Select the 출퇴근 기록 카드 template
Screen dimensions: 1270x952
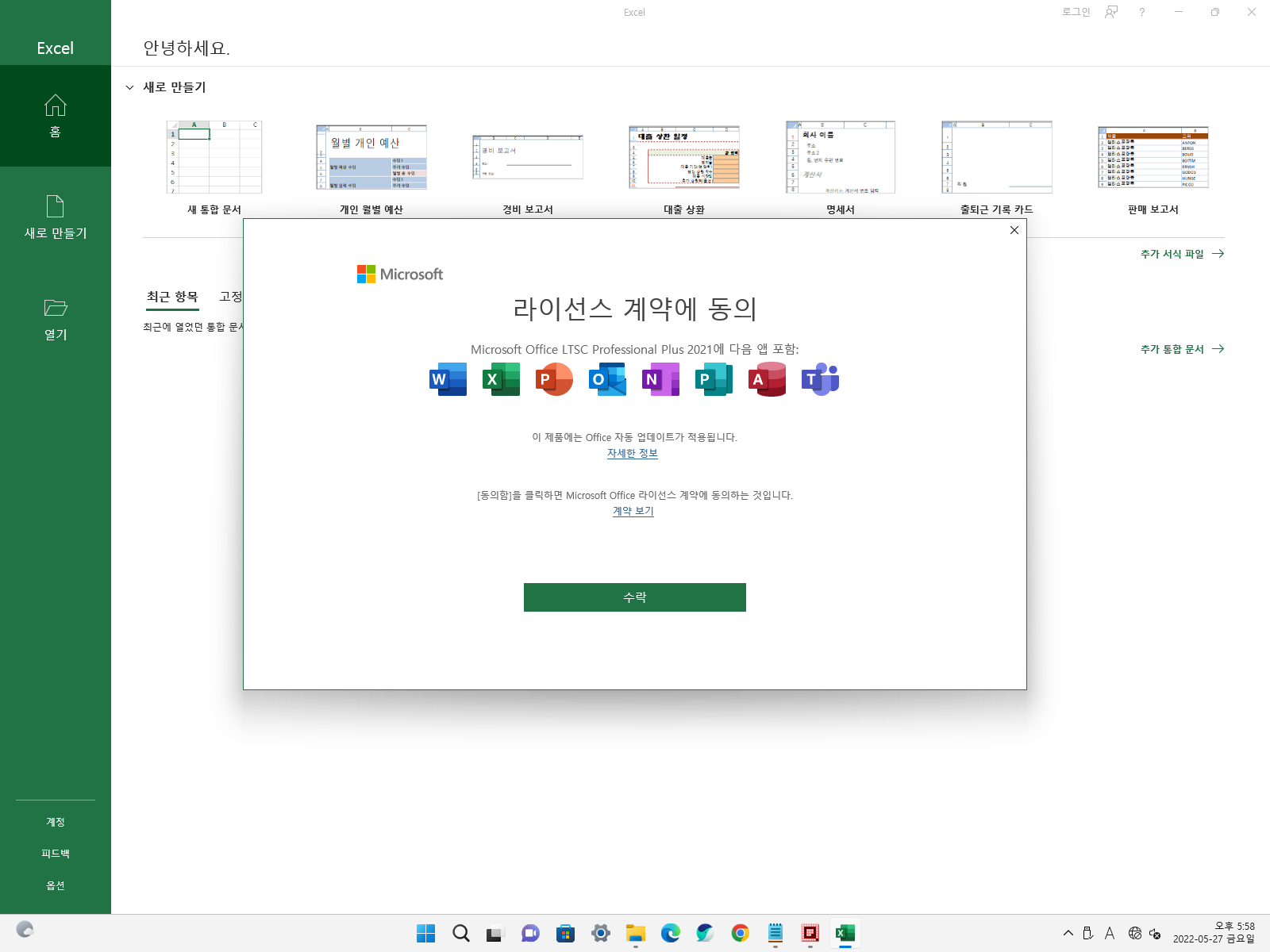click(997, 167)
